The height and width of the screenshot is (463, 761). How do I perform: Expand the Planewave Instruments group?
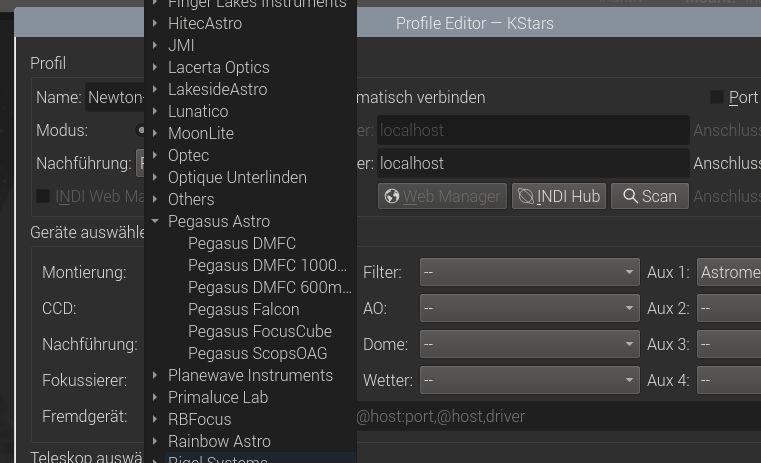tap(155, 375)
